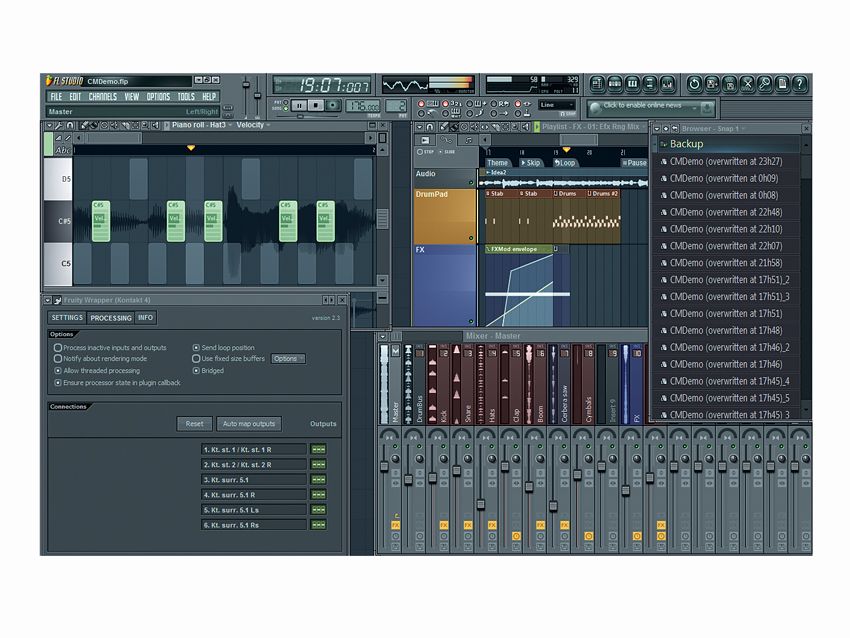
Task: Open the FILE menu
Action: pyautogui.click(x=56, y=96)
